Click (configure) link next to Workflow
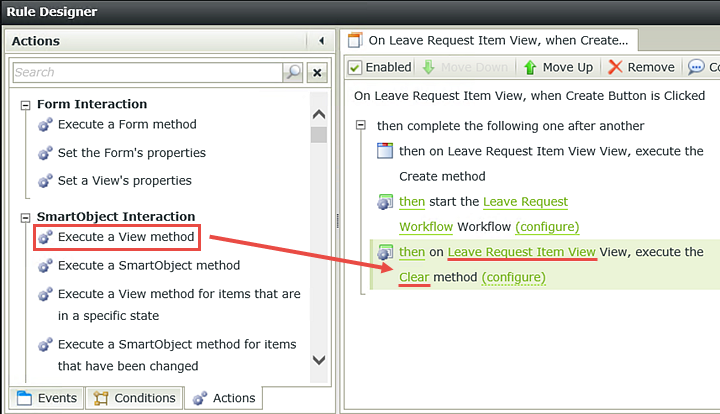Viewport: 720px width, 414px height. pos(547,227)
